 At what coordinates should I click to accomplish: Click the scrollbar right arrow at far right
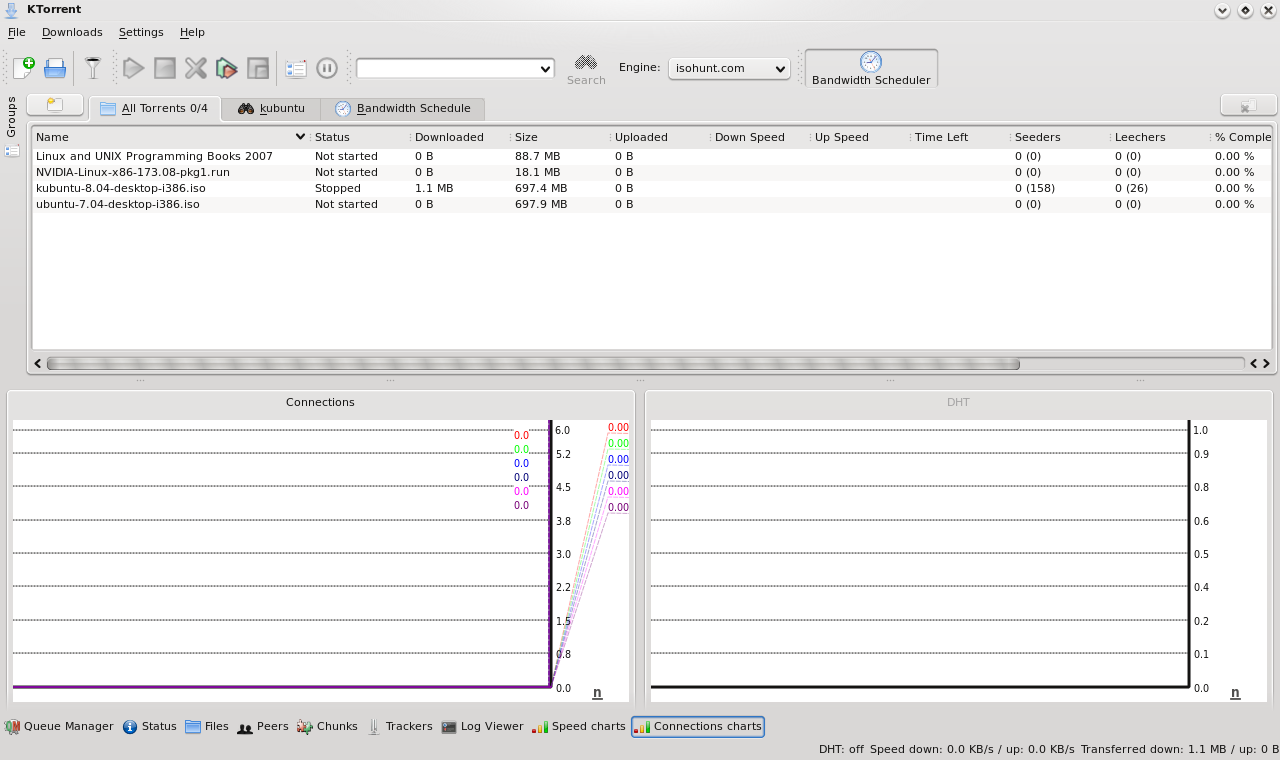[1266, 364]
